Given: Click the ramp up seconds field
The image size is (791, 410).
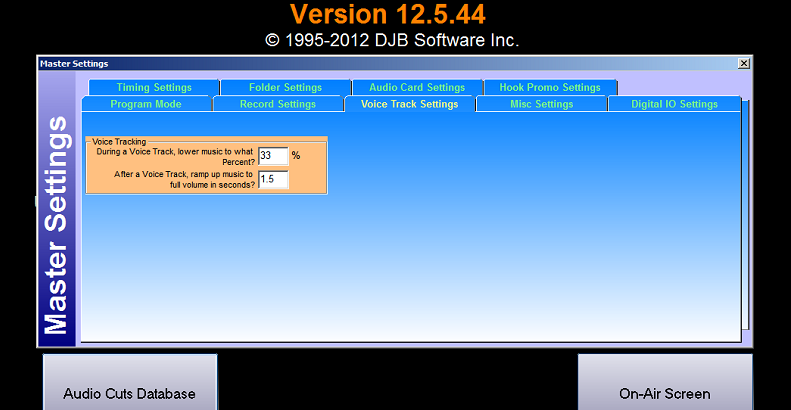Looking at the screenshot, I should coord(272,179).
